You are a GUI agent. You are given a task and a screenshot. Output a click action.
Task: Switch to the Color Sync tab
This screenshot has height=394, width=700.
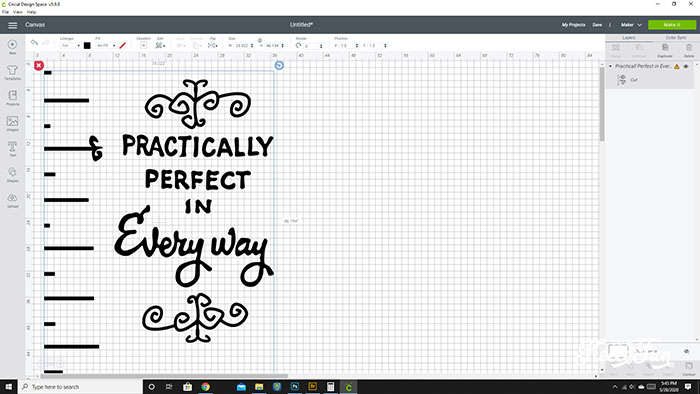pyautogui.click(x=676, y=38)
